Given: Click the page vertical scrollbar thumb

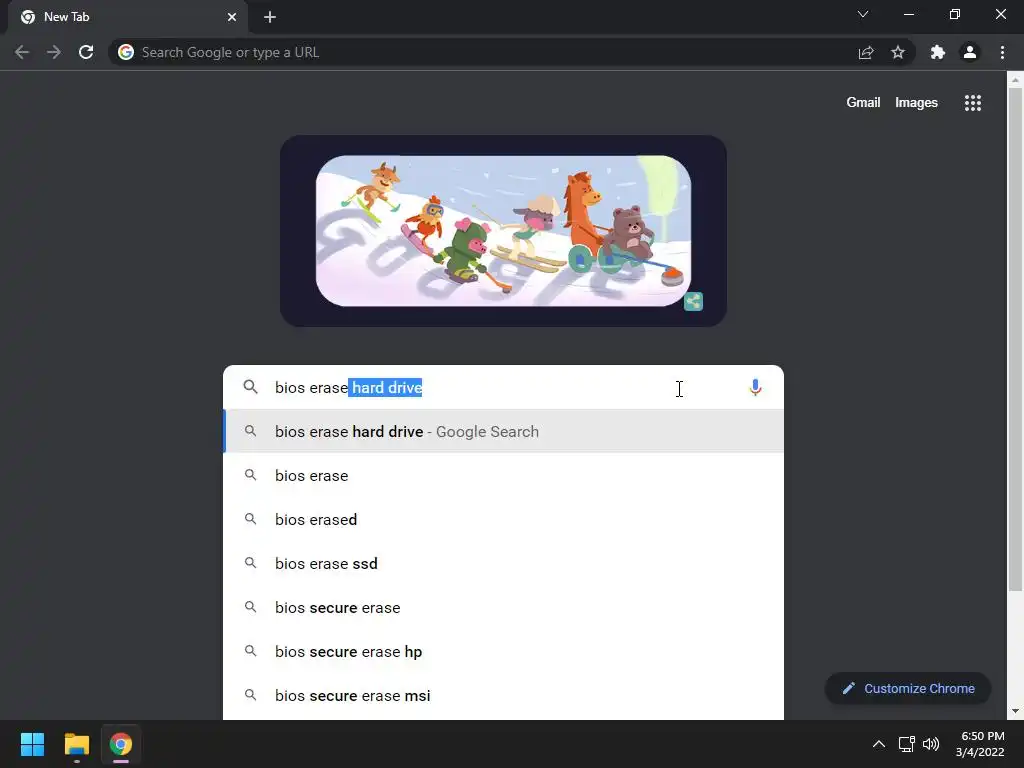Looking at the screenshot, I should point(1015,340).
